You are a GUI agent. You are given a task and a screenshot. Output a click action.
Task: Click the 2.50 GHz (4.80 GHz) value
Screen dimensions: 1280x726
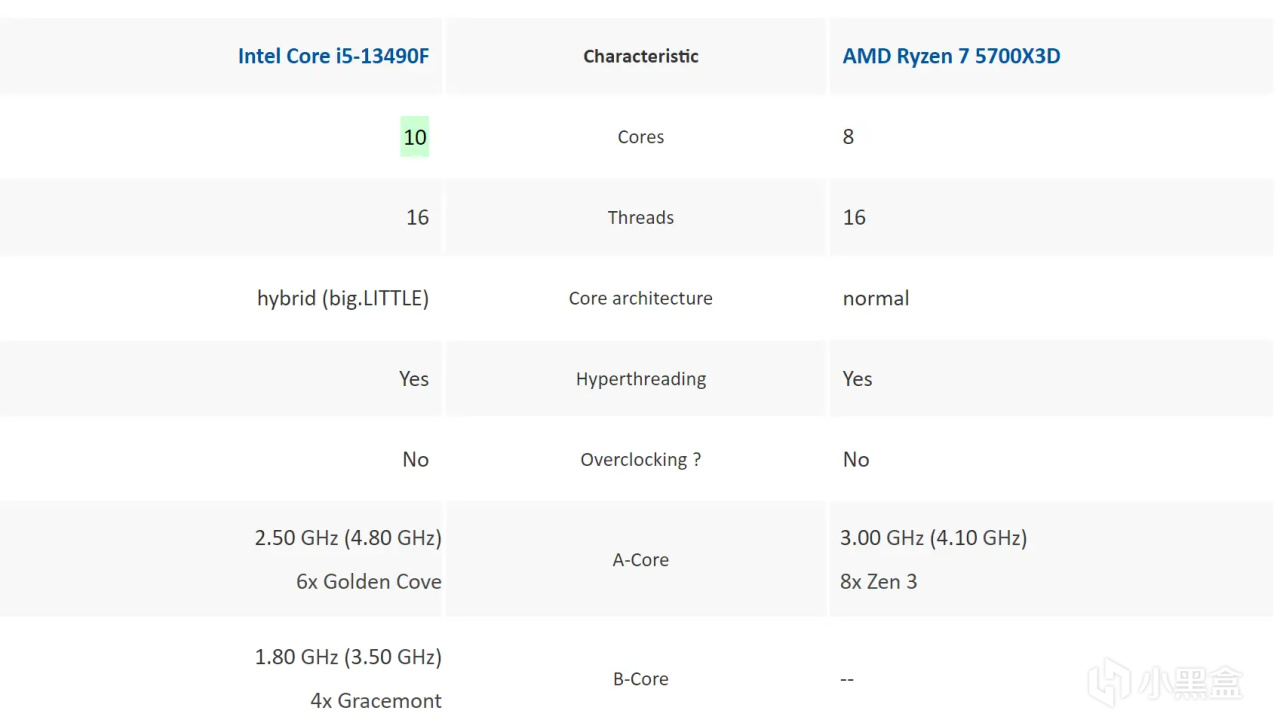click(x=347, y=538)
